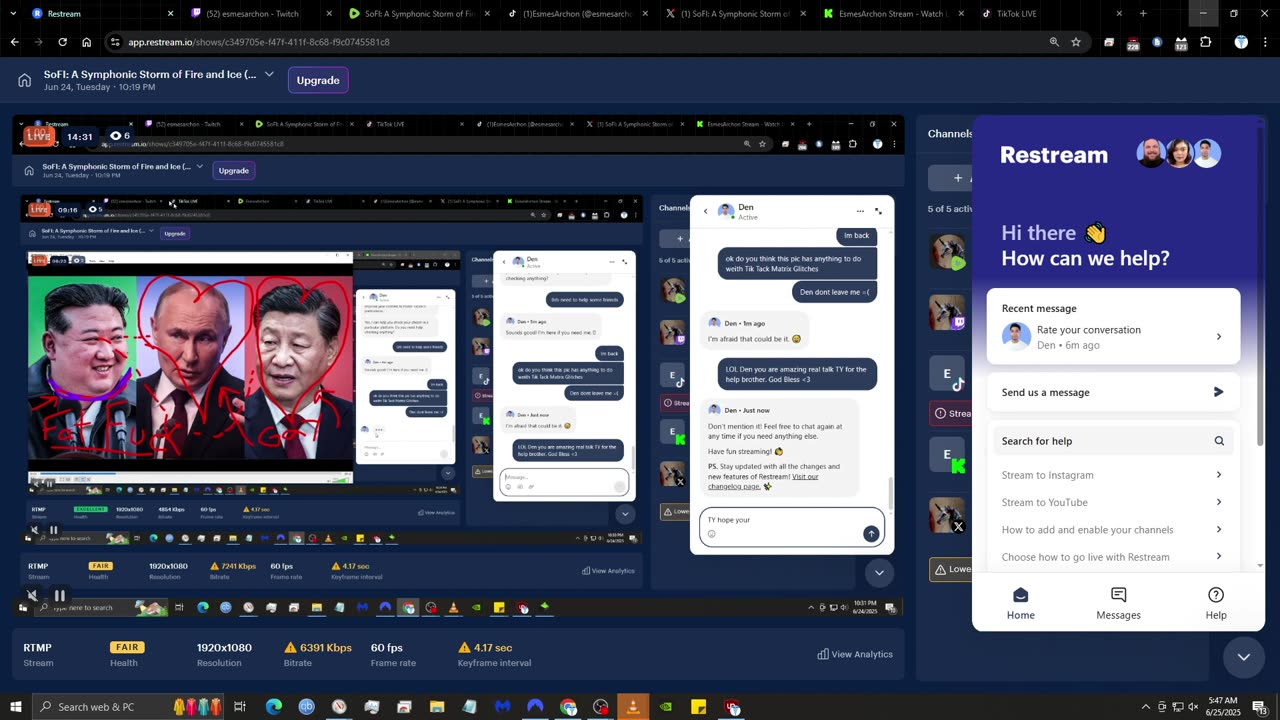Click the send arrow in Send us a message
1280x720 pixels.
(1218, 392)
